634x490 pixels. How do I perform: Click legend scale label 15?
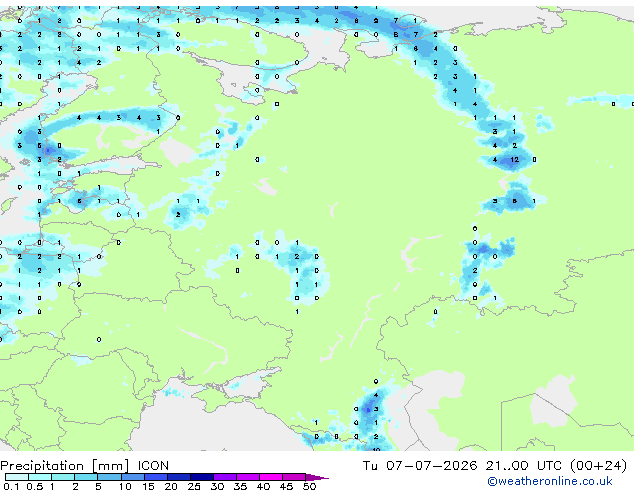click(x=148, y=486)
